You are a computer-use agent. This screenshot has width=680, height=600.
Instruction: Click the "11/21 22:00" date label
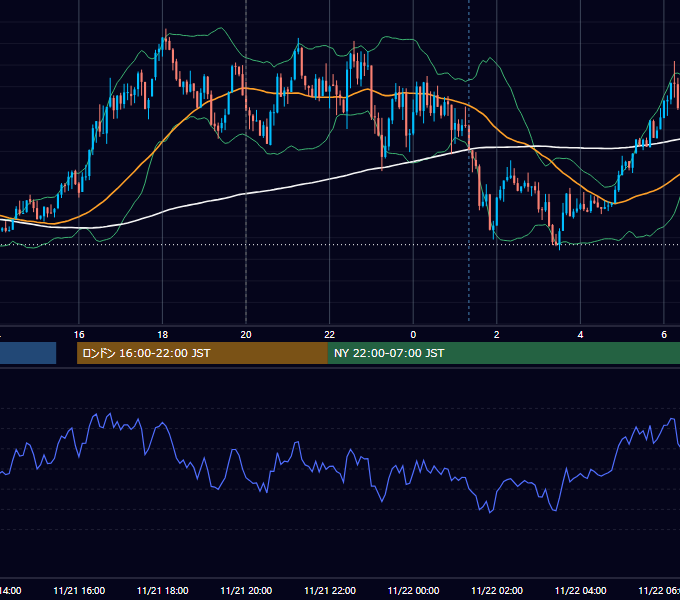pos(330,591)
